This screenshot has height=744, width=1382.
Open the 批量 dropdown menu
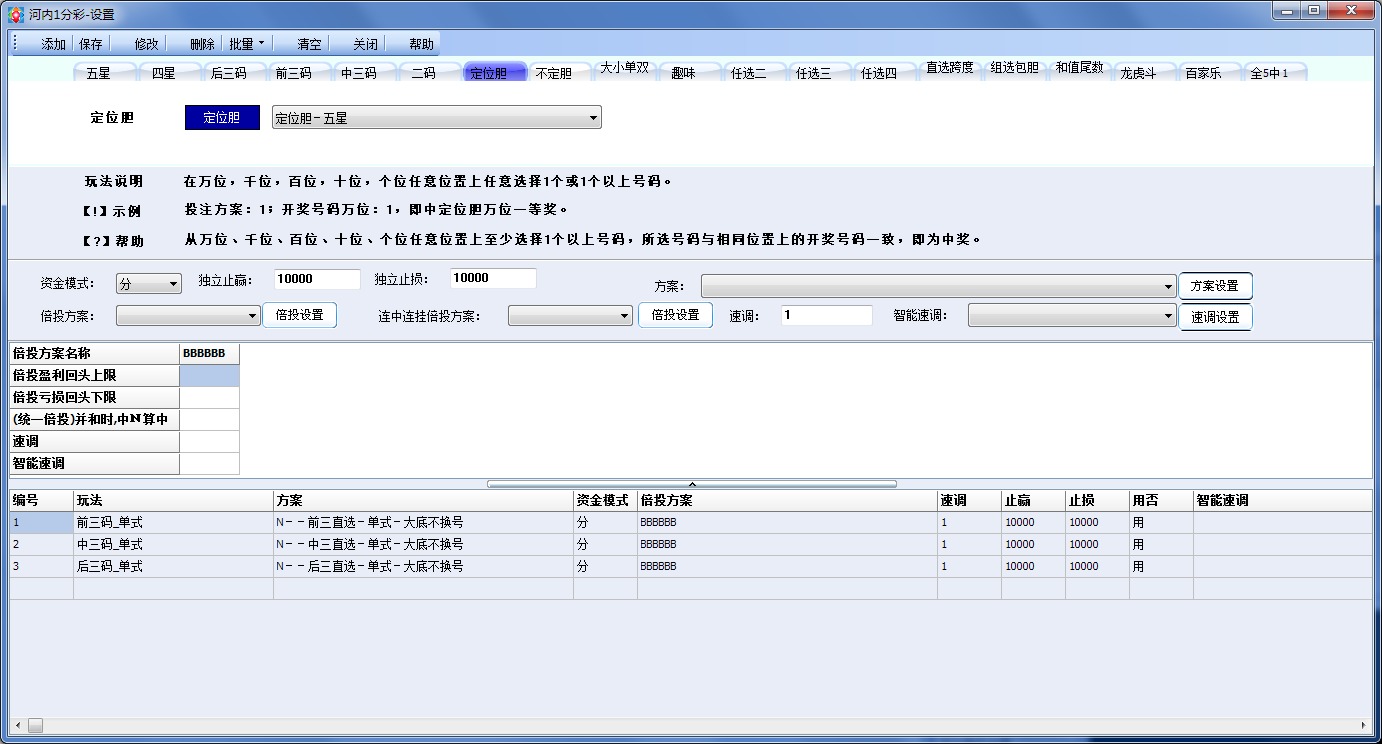pos(247,44)
